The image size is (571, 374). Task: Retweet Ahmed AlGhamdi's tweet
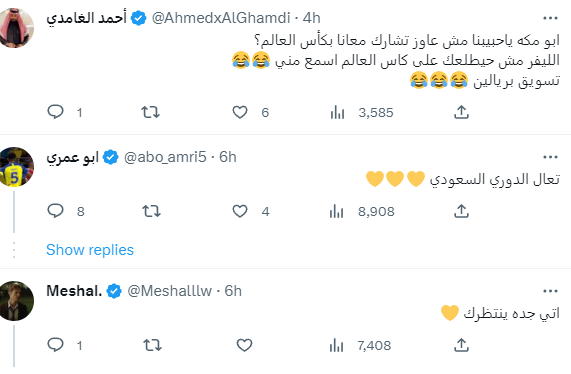click(x=150, y=112)
